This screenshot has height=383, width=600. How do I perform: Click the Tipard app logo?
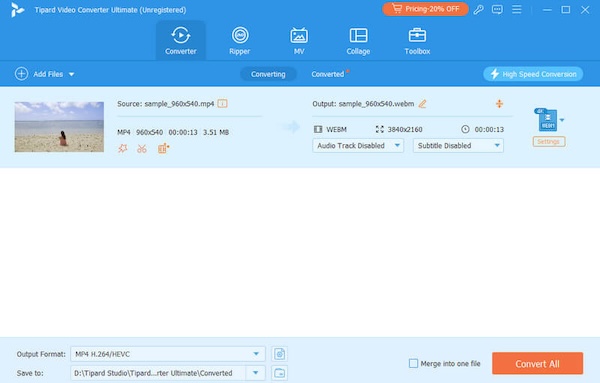coord(17,10)
